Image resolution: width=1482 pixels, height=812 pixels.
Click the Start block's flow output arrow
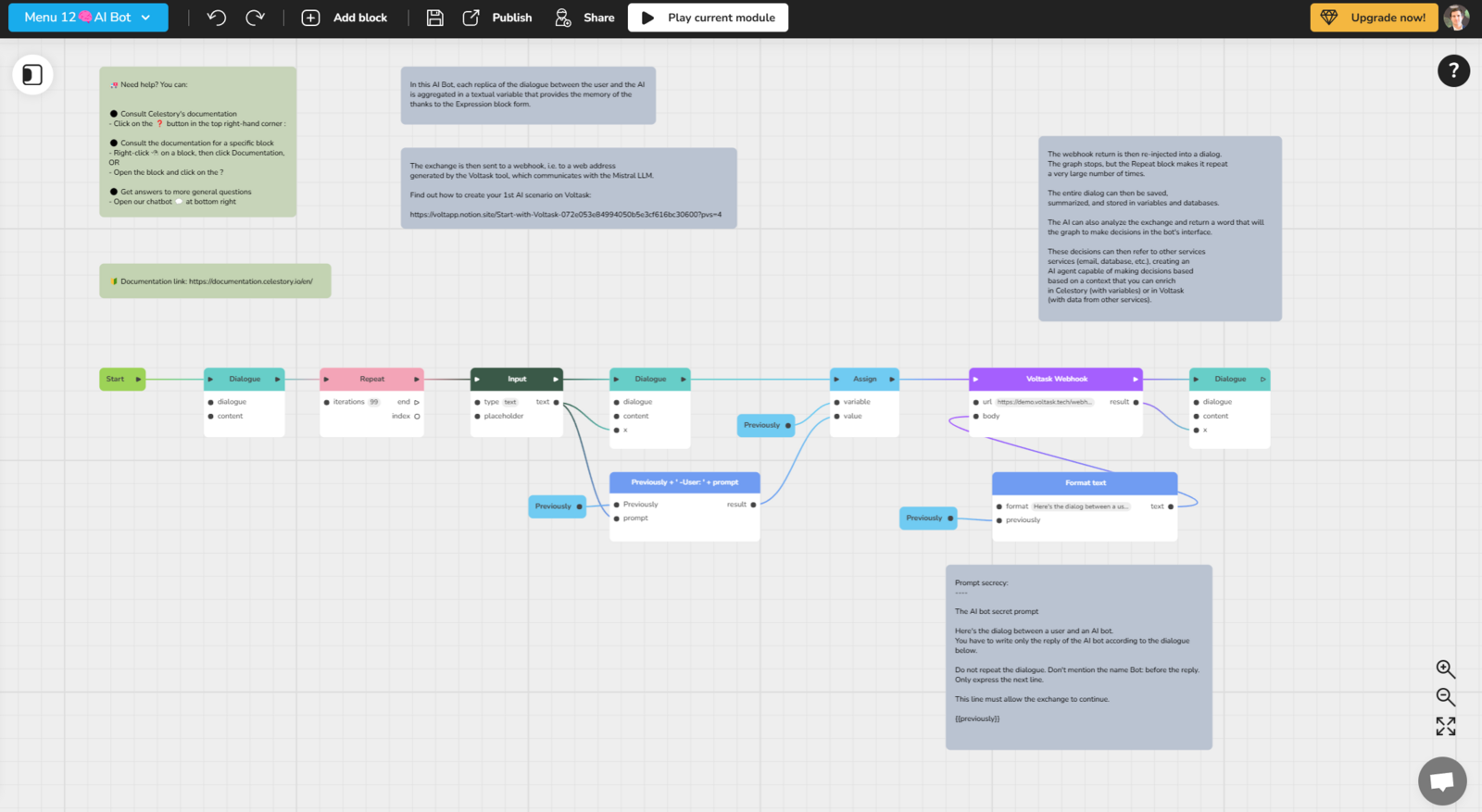tap(138, 379)
